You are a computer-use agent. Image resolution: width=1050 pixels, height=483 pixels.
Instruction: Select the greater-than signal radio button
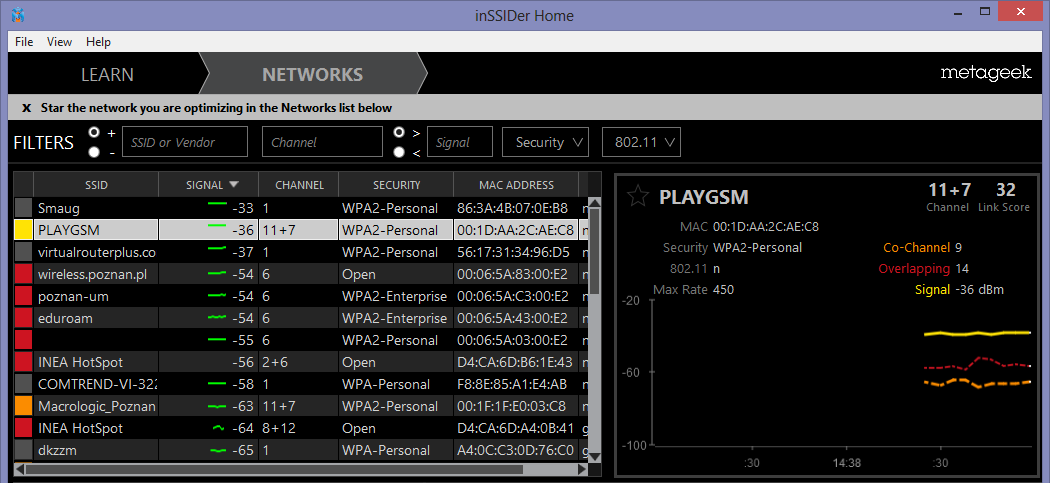point(399,132)
